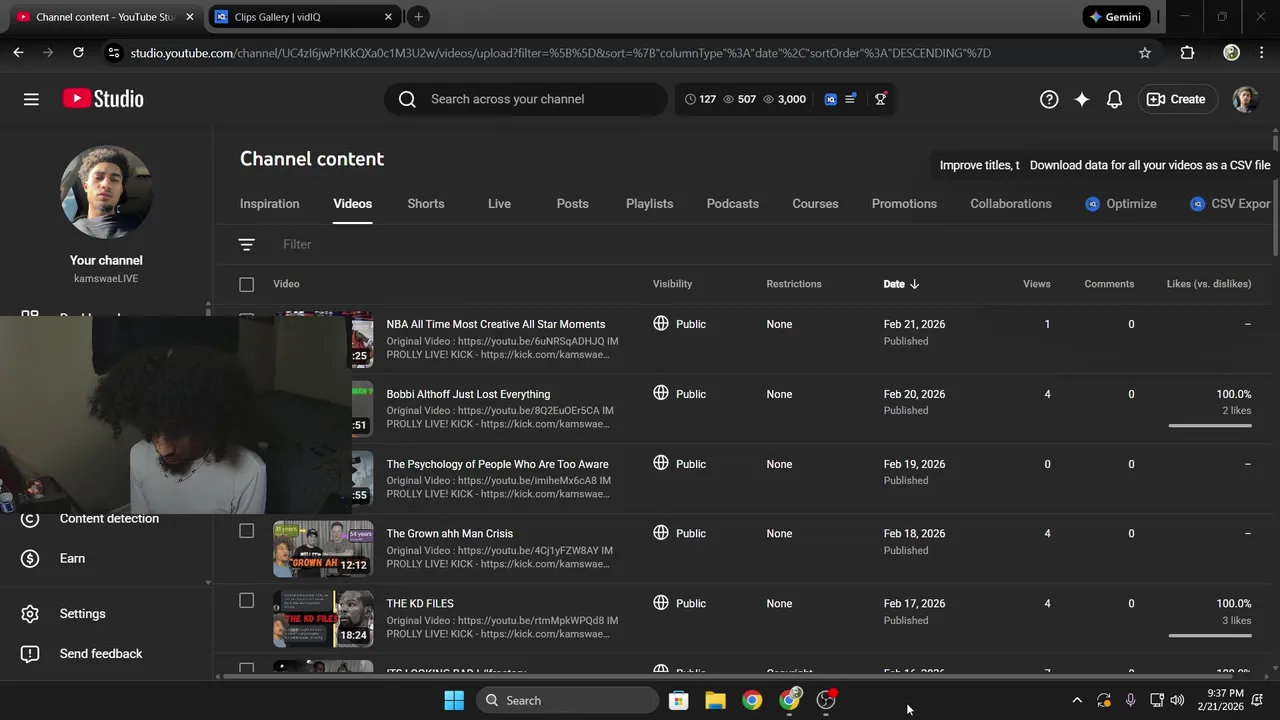Open the notifications bell

(1114, 99)
